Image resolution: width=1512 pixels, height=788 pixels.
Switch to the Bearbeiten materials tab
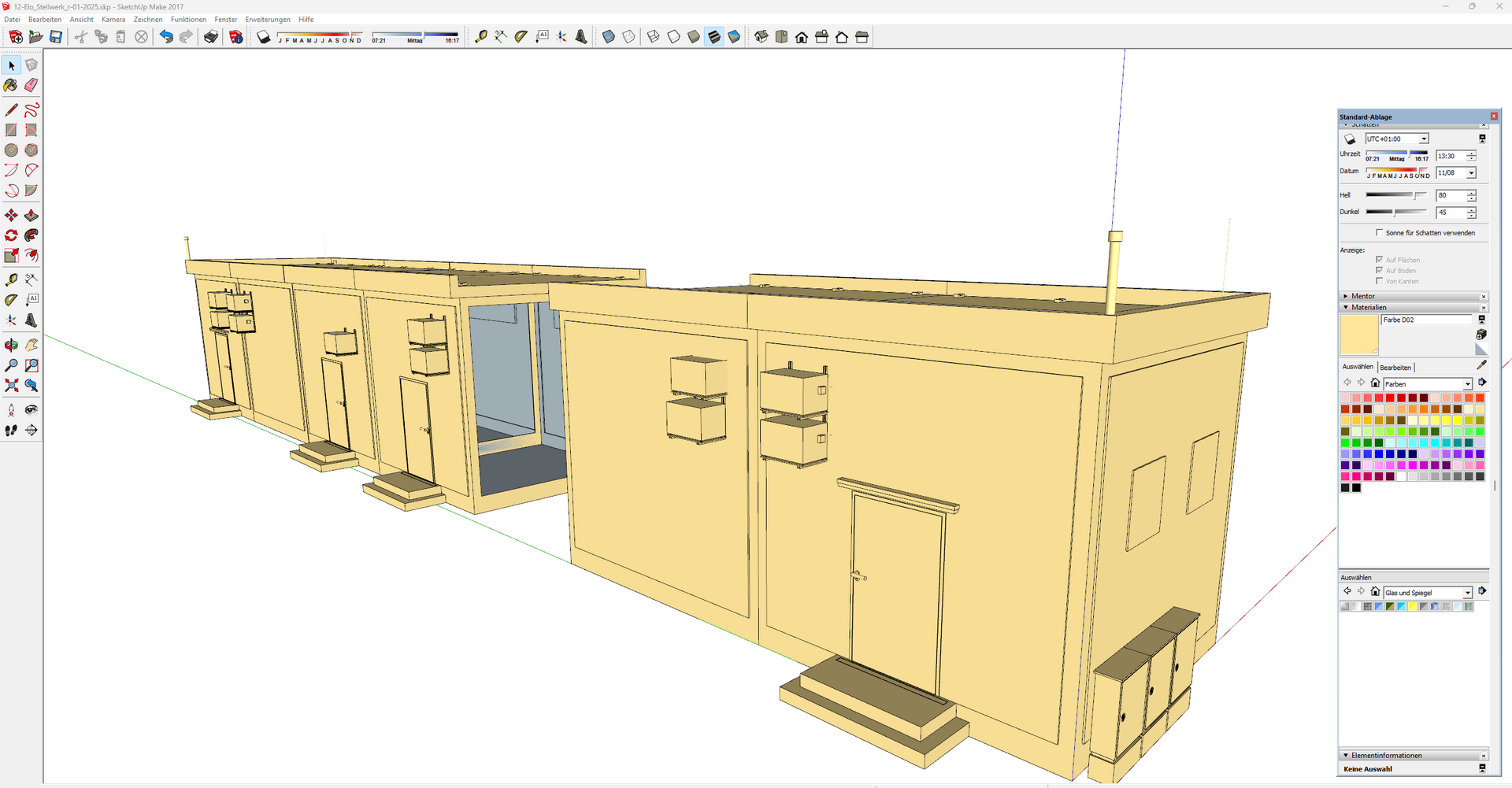(1395, 368)
